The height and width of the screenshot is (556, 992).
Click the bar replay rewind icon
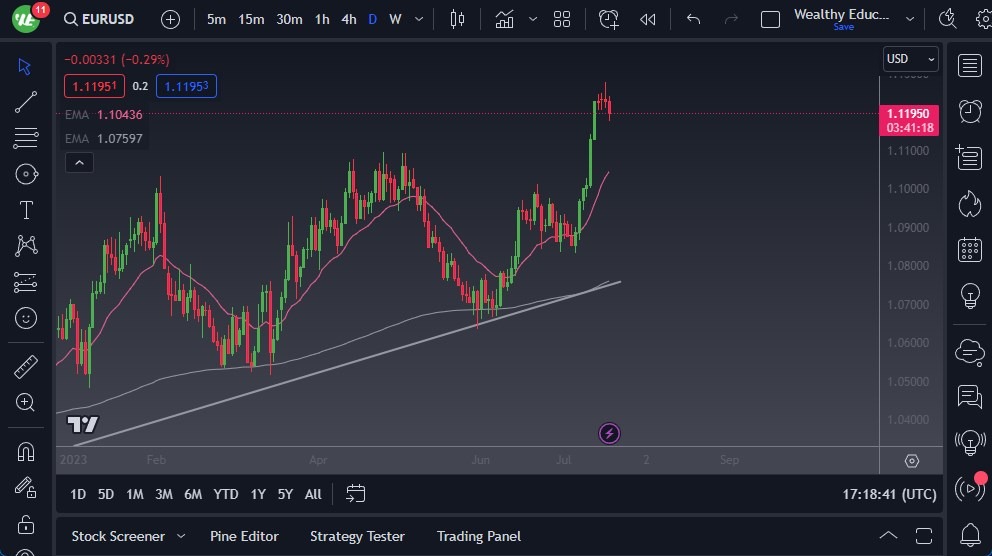tap(648, 19)
